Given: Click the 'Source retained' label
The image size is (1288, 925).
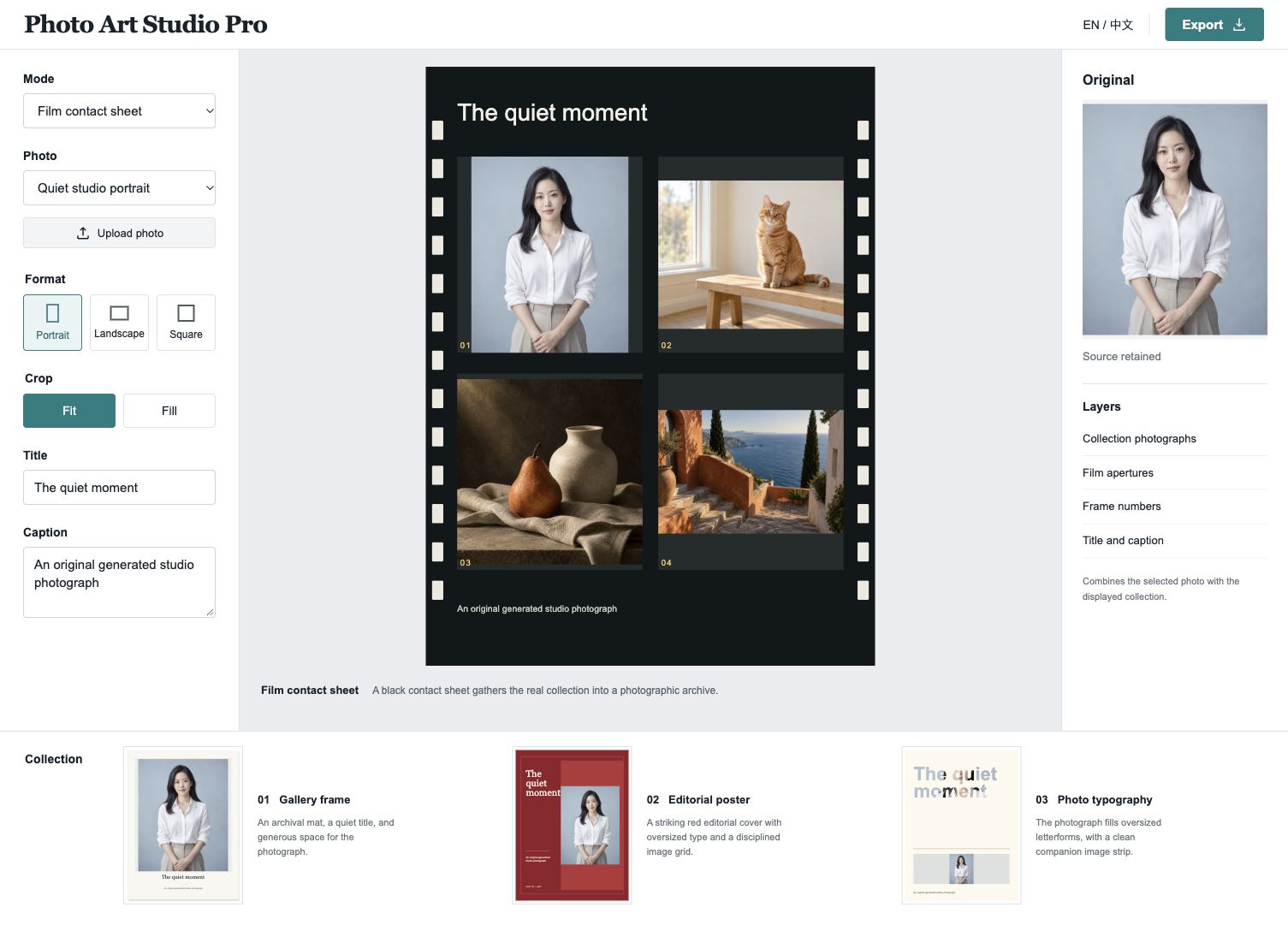Looking at the screenshot, I should pos(1121,357).
